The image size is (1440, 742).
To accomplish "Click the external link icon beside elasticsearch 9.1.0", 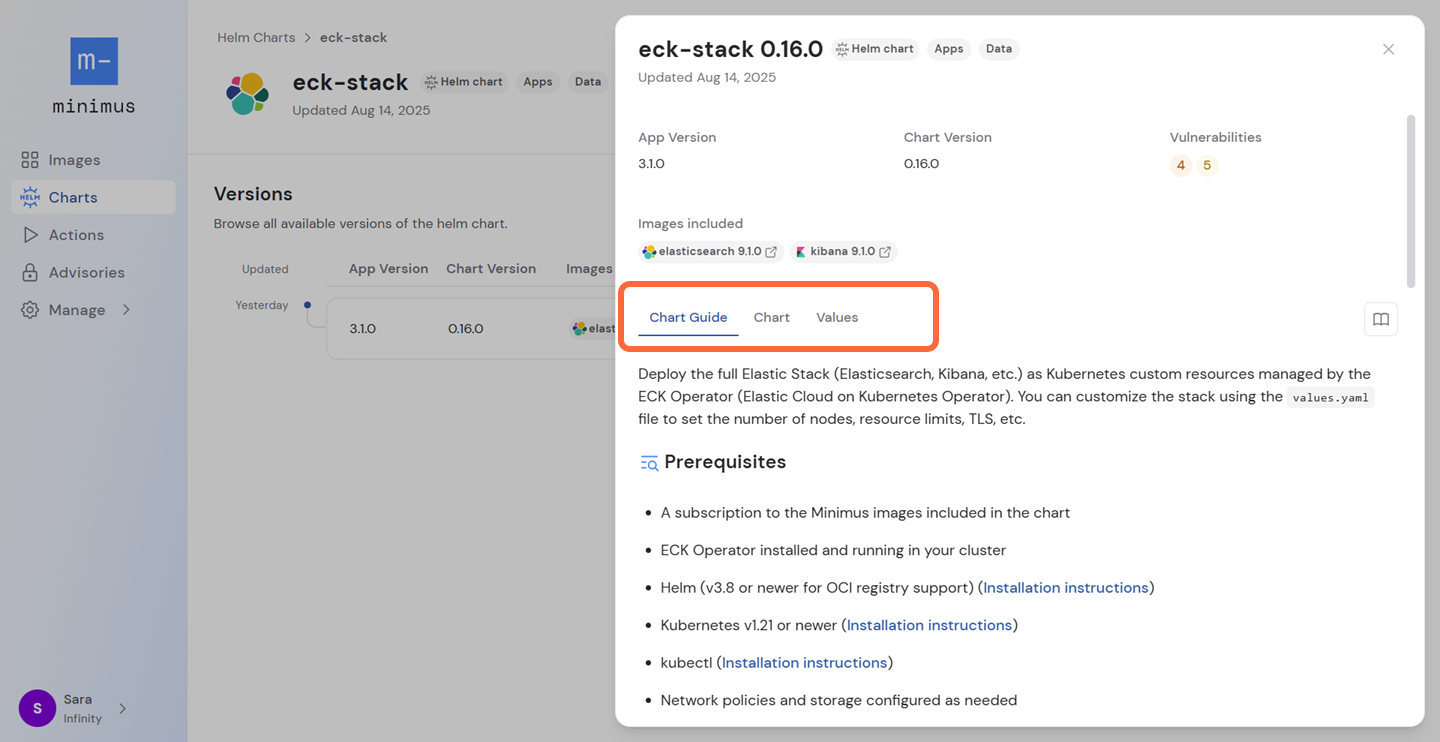I will [x=771, y=252].
